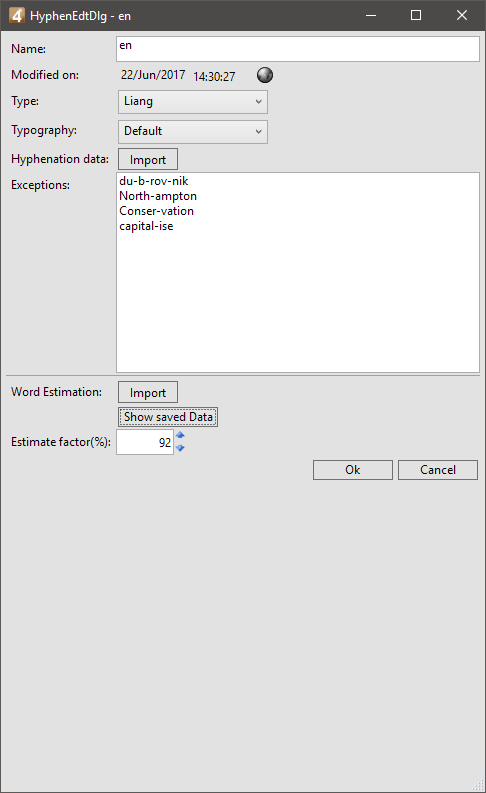486x793 pixels.
Task: Select the du-b-rov-nik exception entry
Action: coord(154,181)
